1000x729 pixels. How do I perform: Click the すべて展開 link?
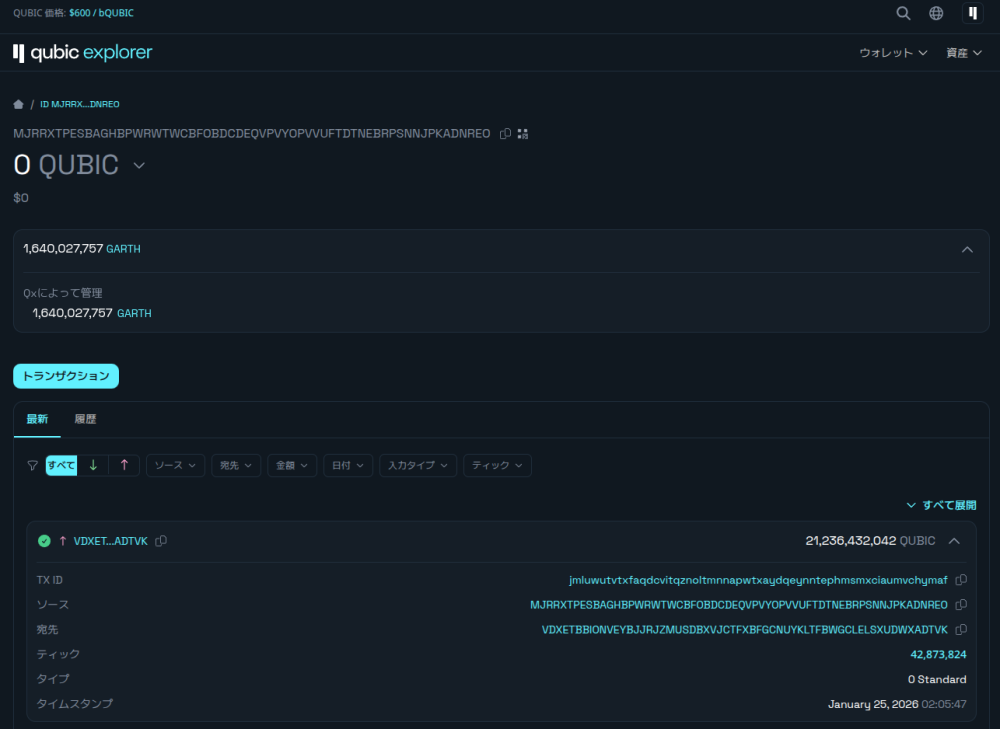point(941,505)
